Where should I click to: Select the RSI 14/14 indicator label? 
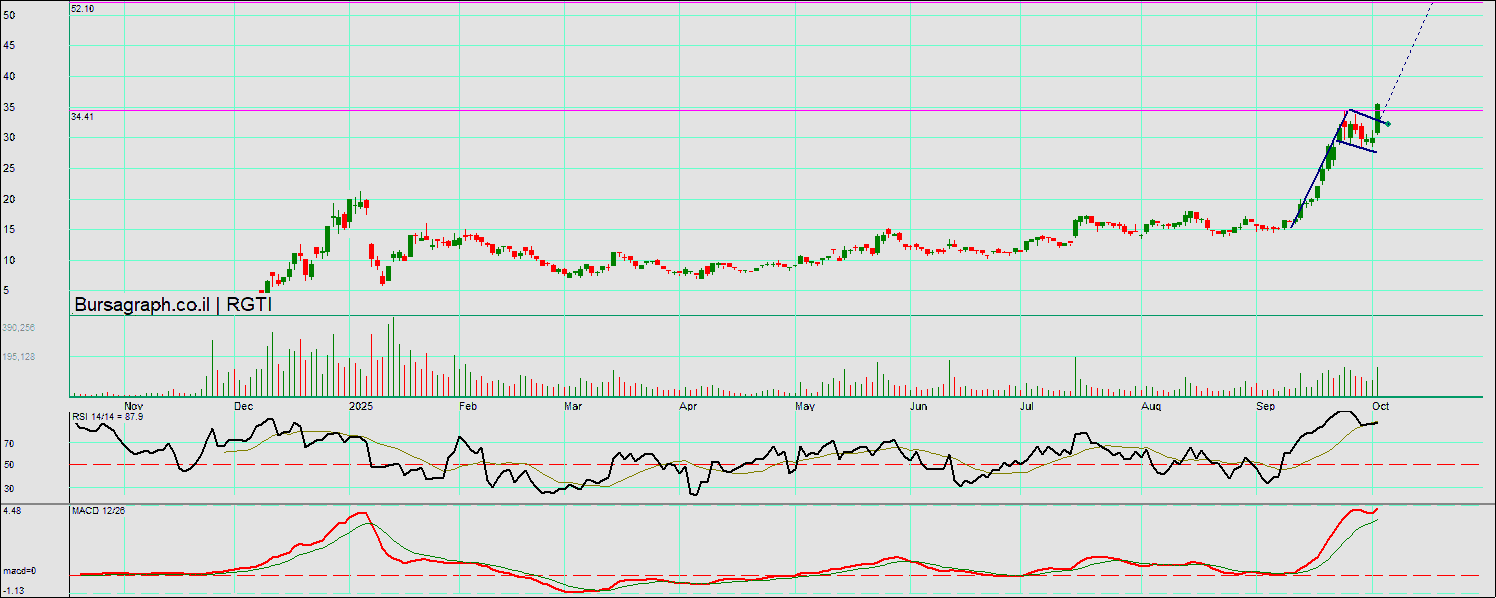[x=108, y=416]
